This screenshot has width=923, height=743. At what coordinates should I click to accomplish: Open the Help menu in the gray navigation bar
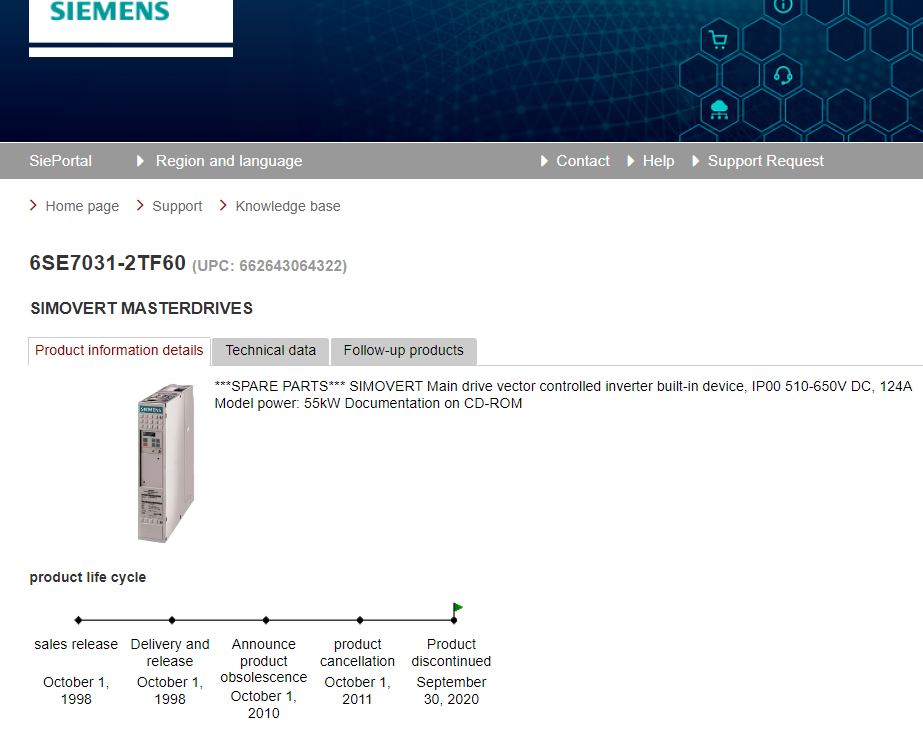[x=658, y=161]
